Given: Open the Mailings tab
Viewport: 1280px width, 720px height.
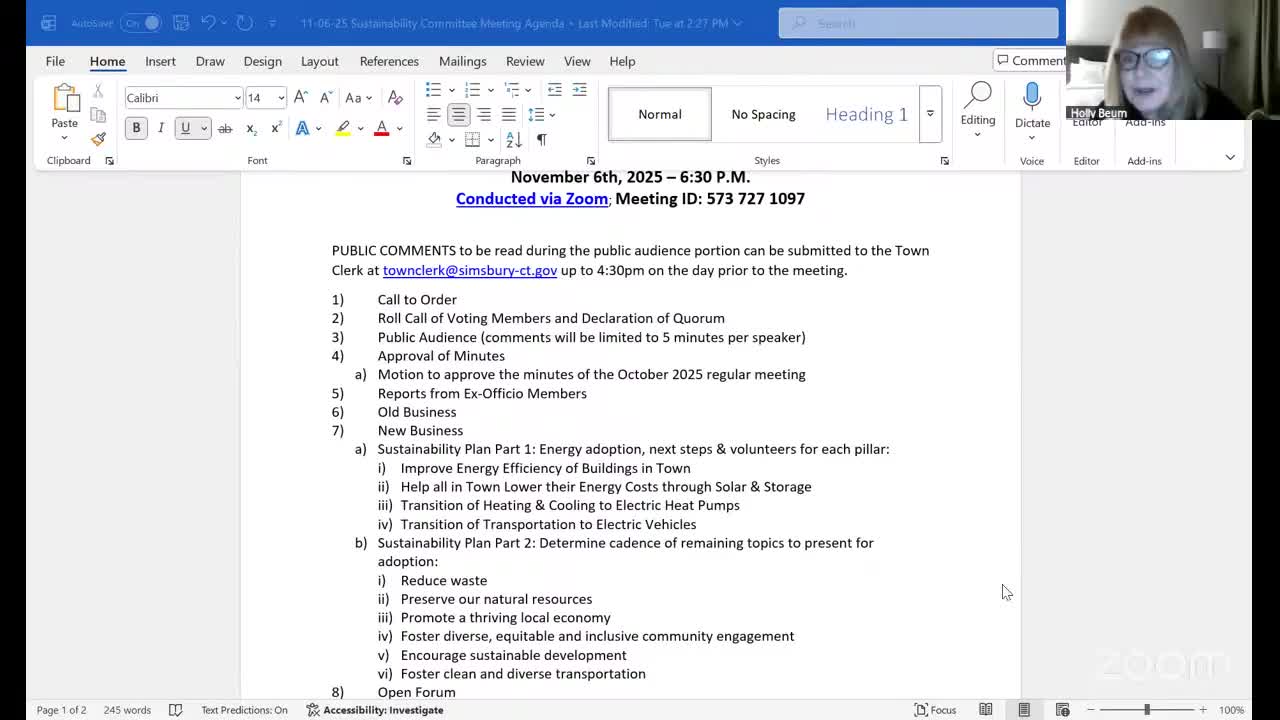Looking at the screenshot, I should point(462,61).
